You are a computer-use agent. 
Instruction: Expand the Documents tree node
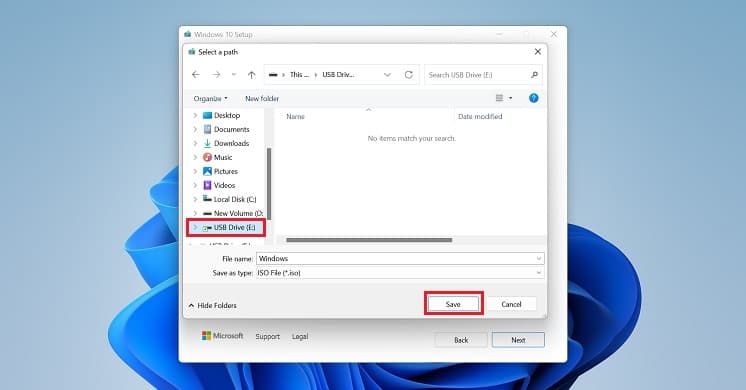click(195, 129)
